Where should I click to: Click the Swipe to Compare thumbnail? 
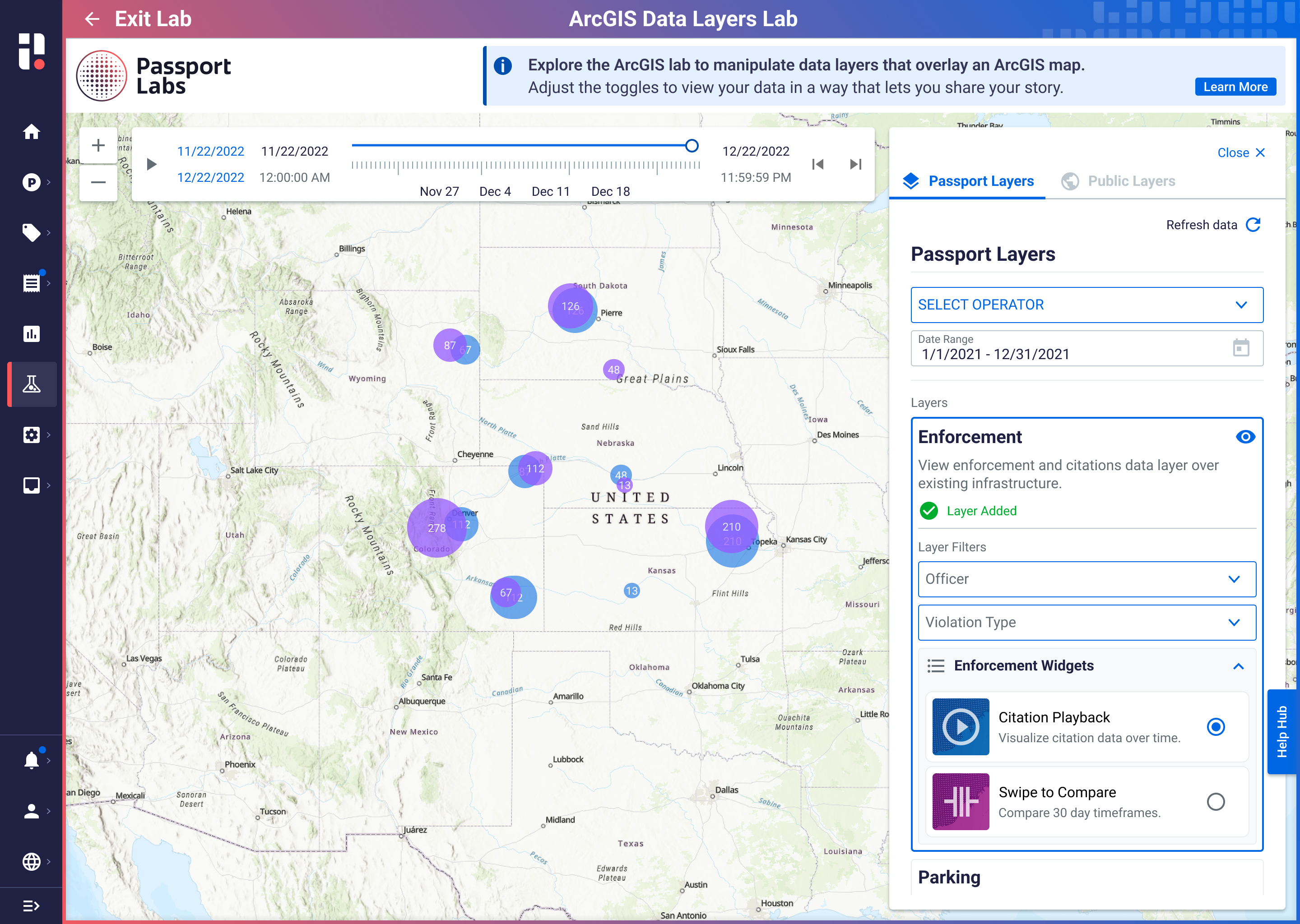(960, 801)
